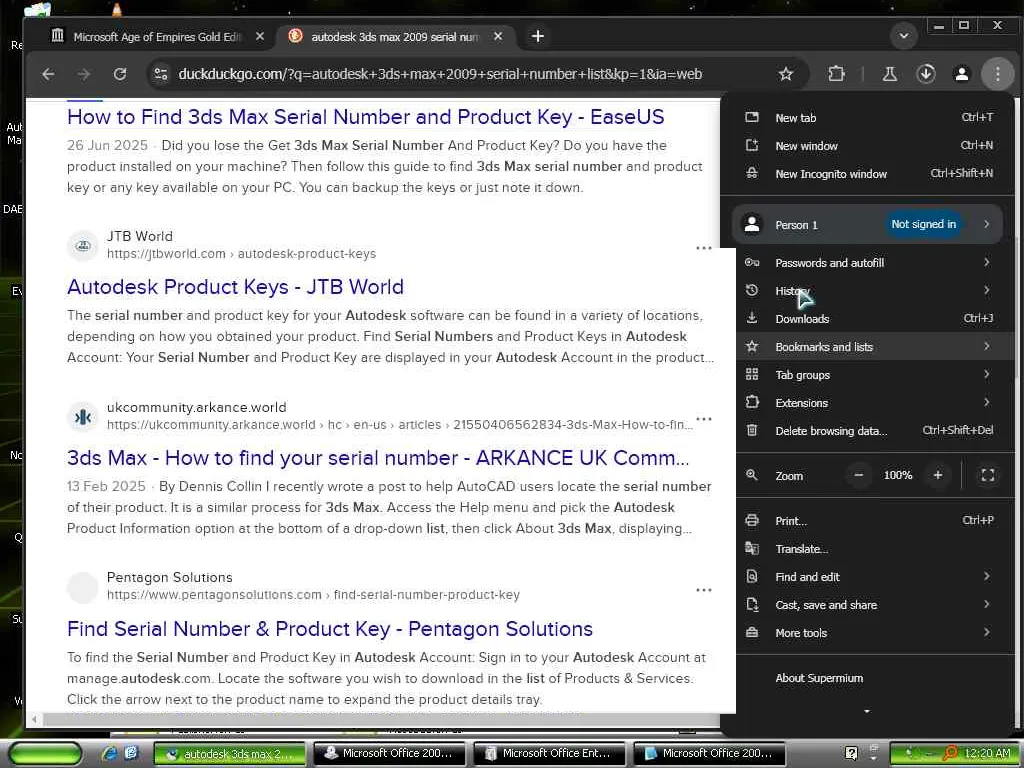Open a New Incognito window
1024x768 pixels.
(x=869, y=174)
